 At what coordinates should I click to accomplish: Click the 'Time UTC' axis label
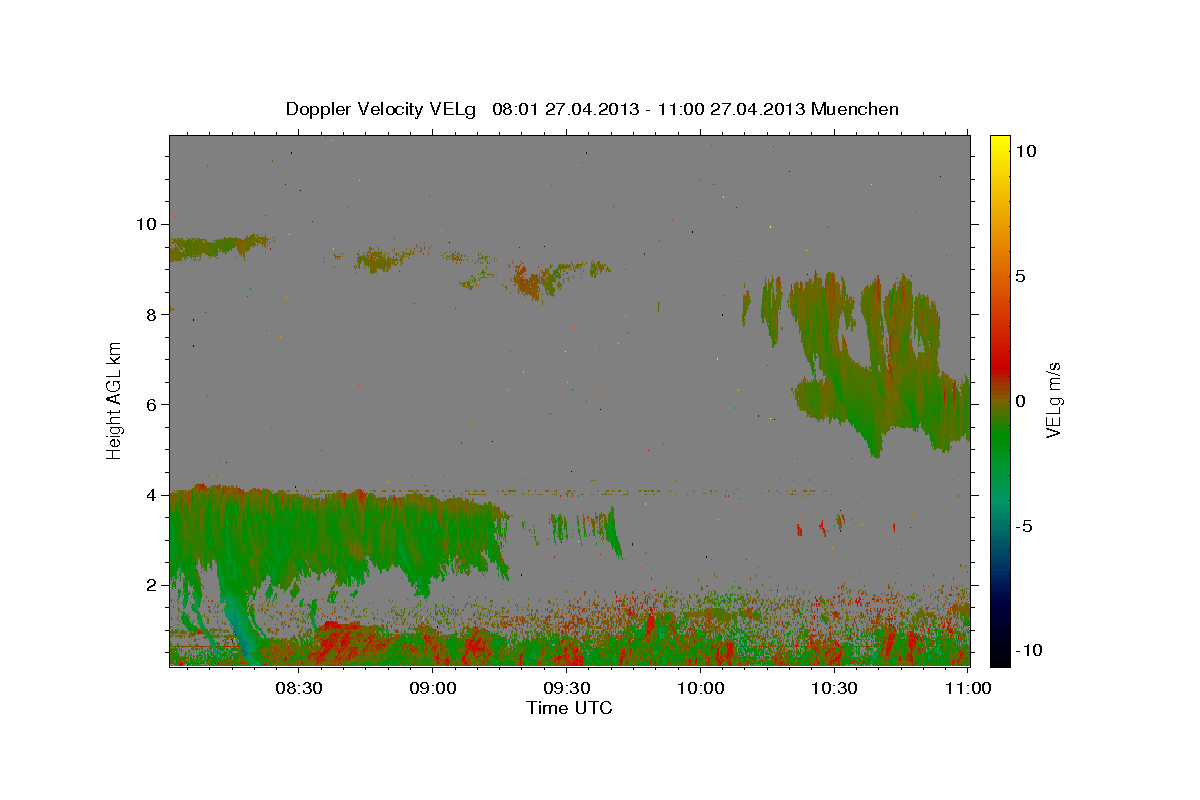(569, 708)
